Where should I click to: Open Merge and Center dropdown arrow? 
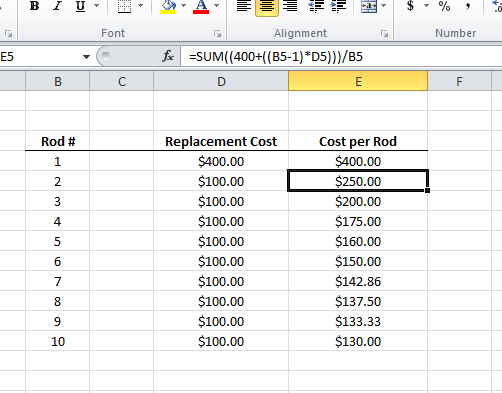tap(384, 6)
